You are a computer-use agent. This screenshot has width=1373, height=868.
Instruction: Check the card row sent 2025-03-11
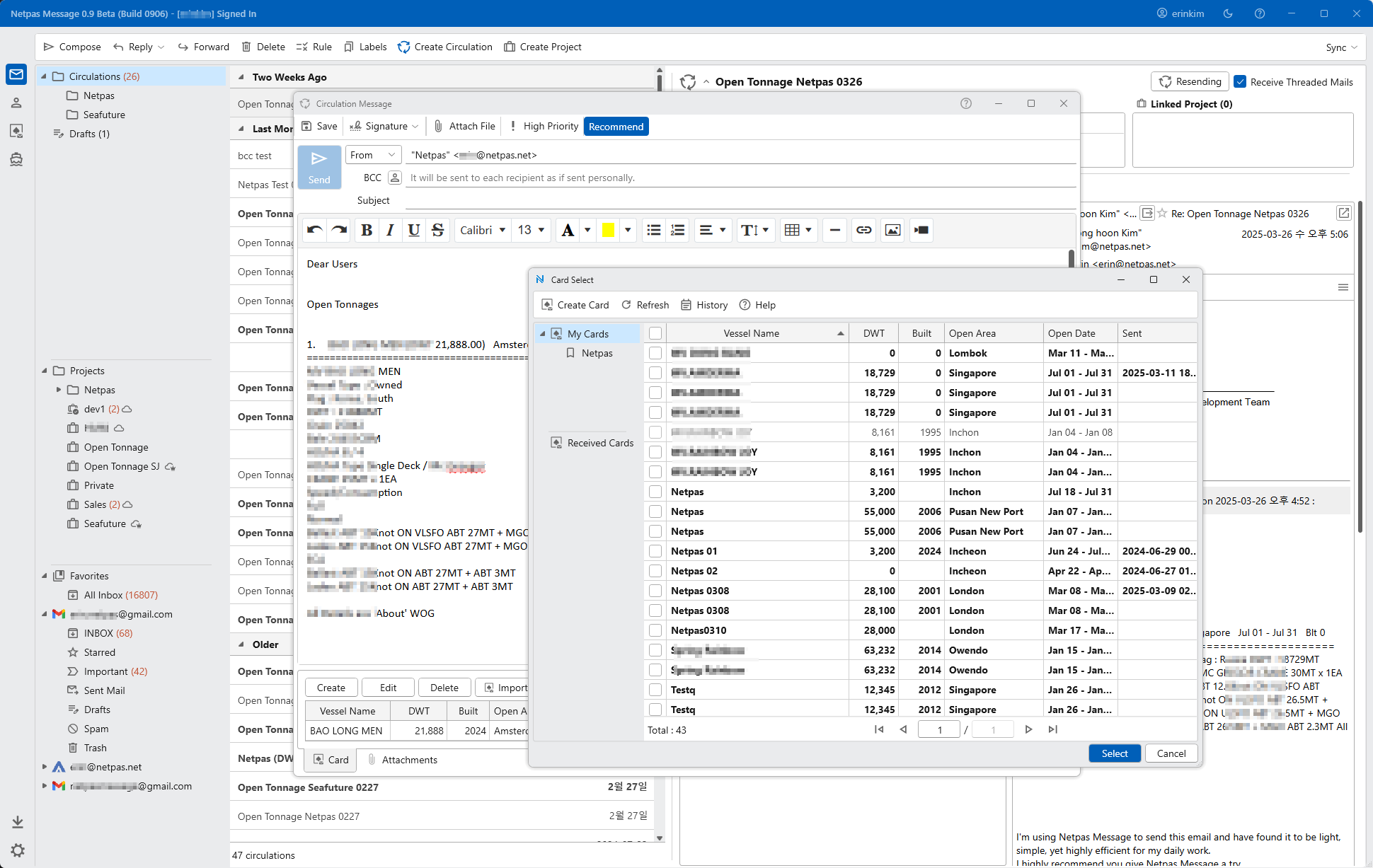(655, 373)
